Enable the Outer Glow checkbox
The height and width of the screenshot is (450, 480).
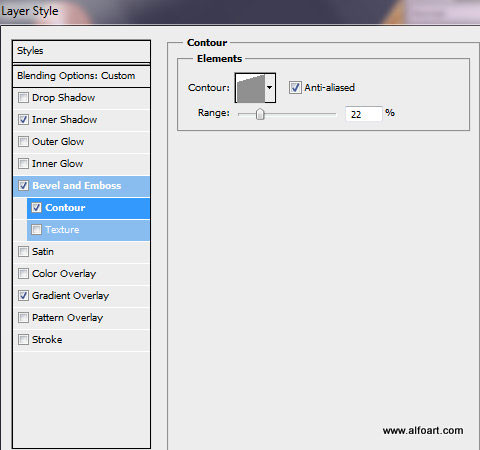(23, 142)
